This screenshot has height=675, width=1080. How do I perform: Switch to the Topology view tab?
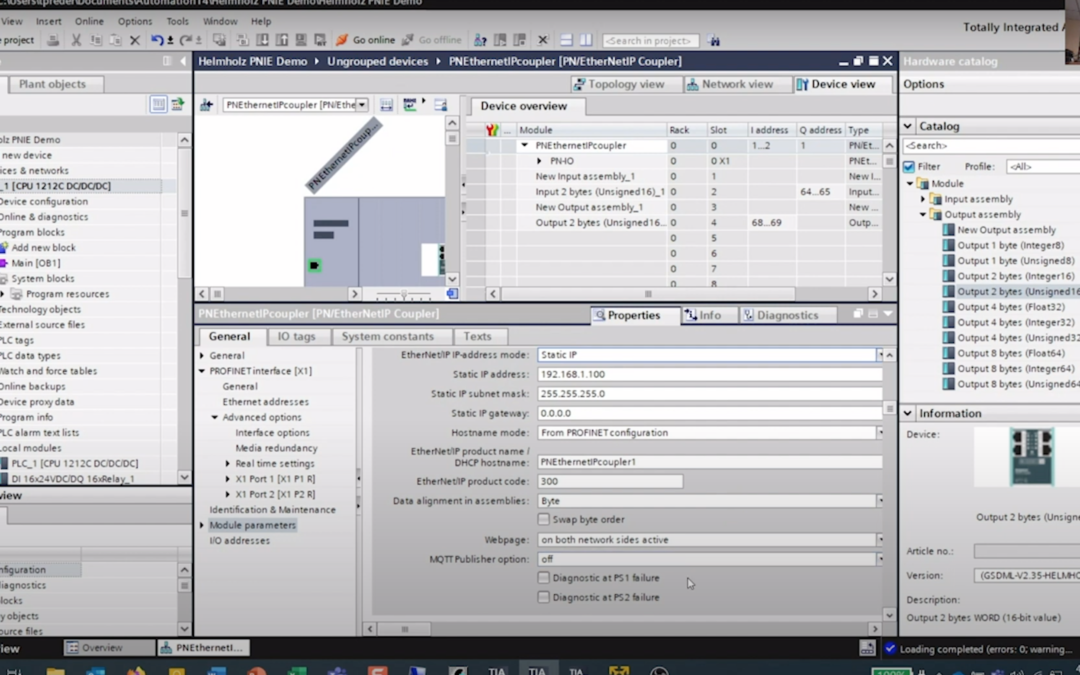625,84
